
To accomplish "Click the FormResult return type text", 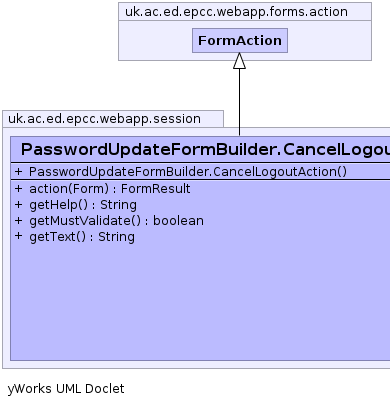I will [155, 189].
